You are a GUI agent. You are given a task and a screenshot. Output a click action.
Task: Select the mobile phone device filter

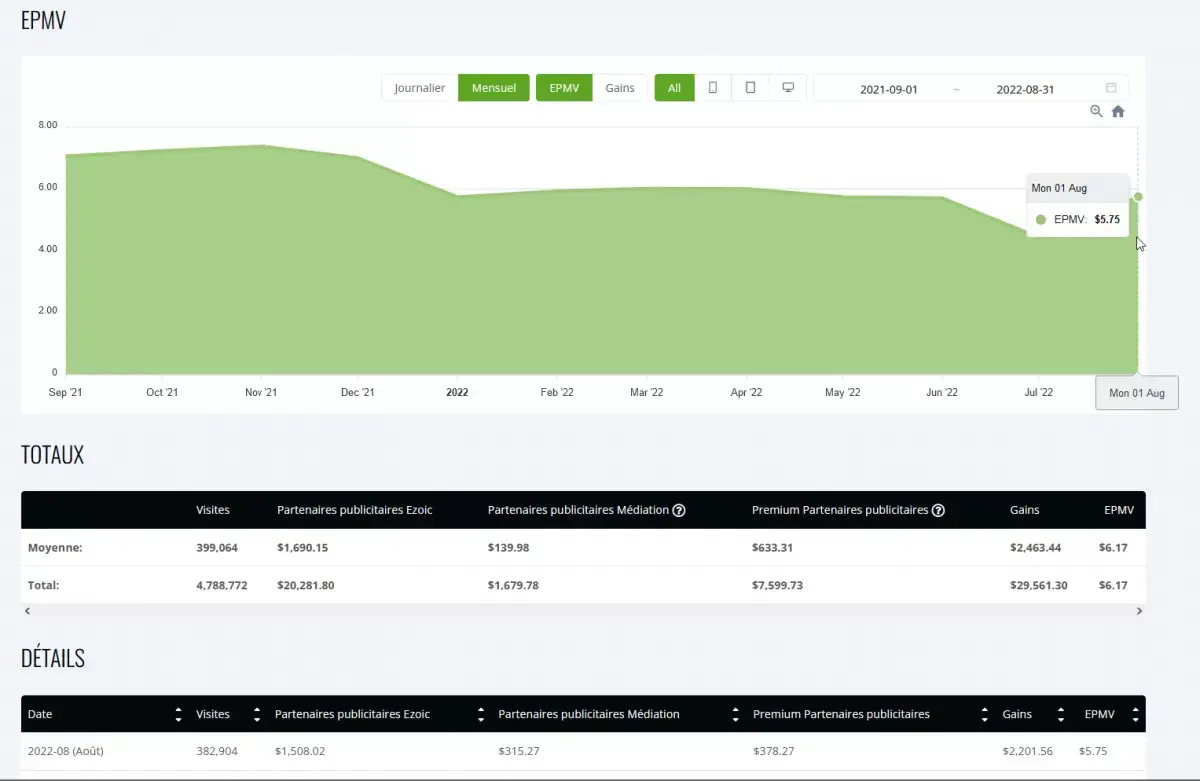coord(713,88)
